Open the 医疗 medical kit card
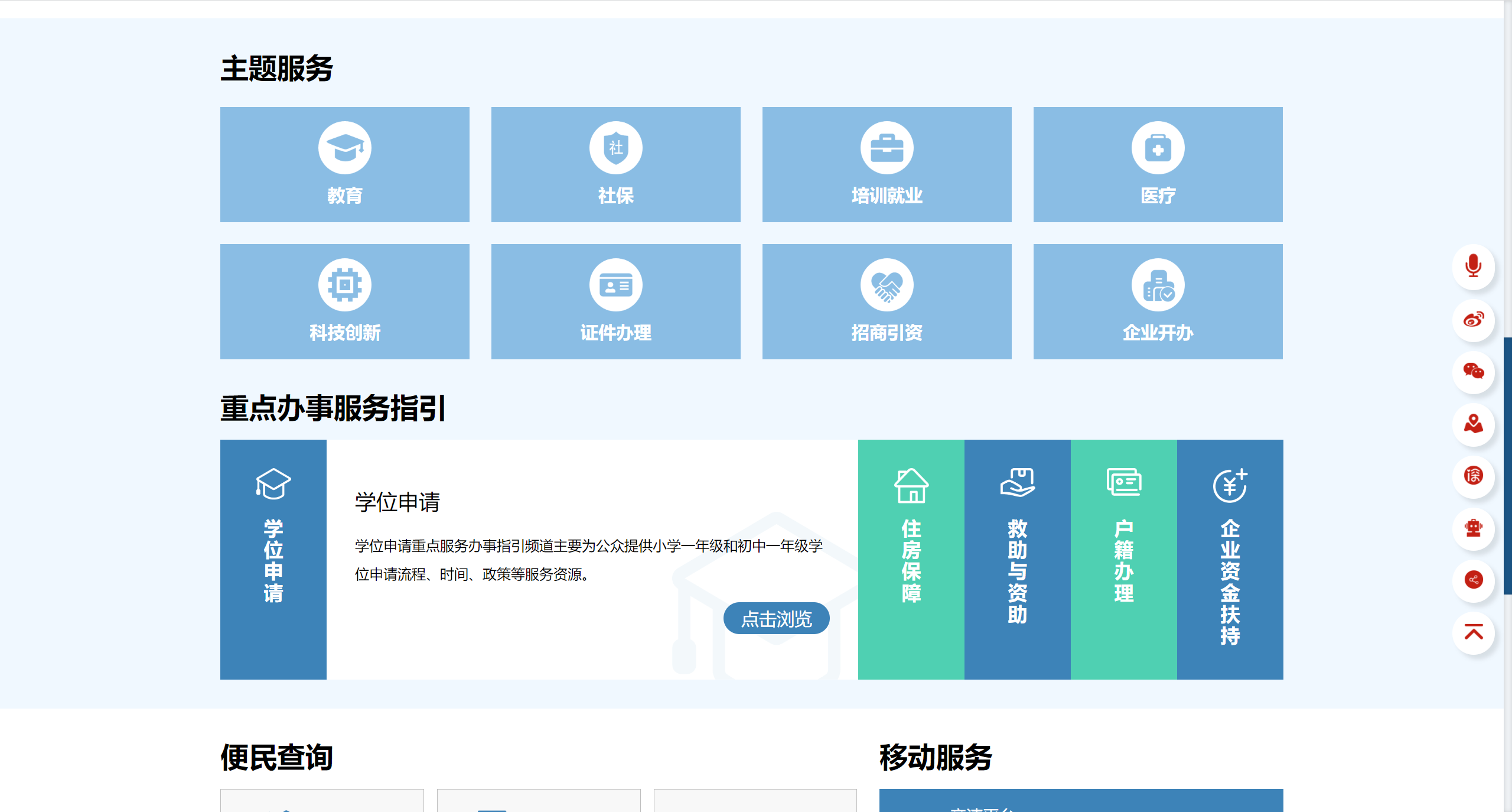The width and height of the screenshot is (1512, 812). 1158,164
